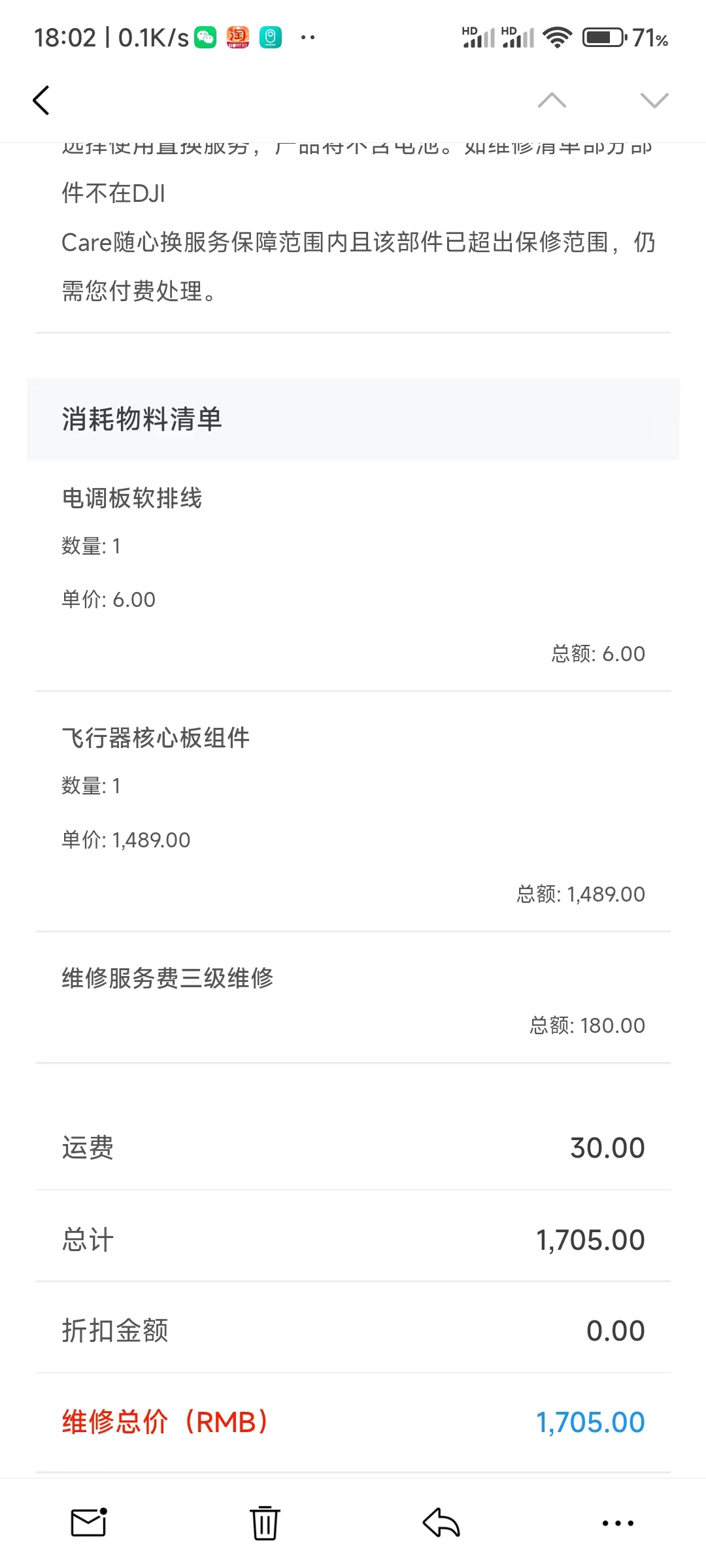Mark email as unread envelope icon
Viewport: 706px width, 1568px height.
click(x=89, y=1523)
